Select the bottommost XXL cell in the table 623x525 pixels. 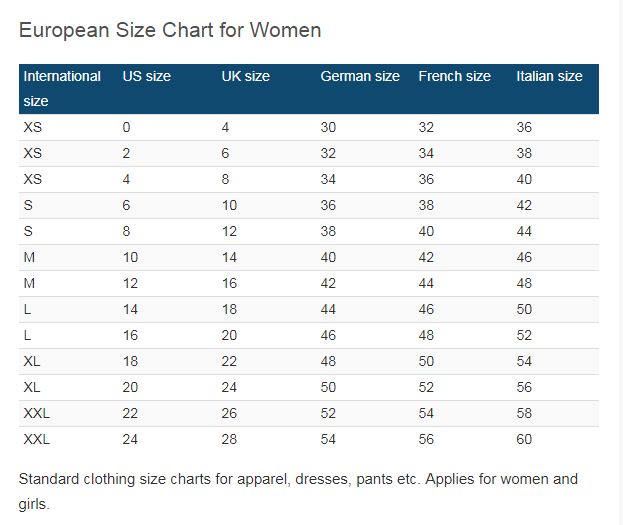[x=36, y=440]
